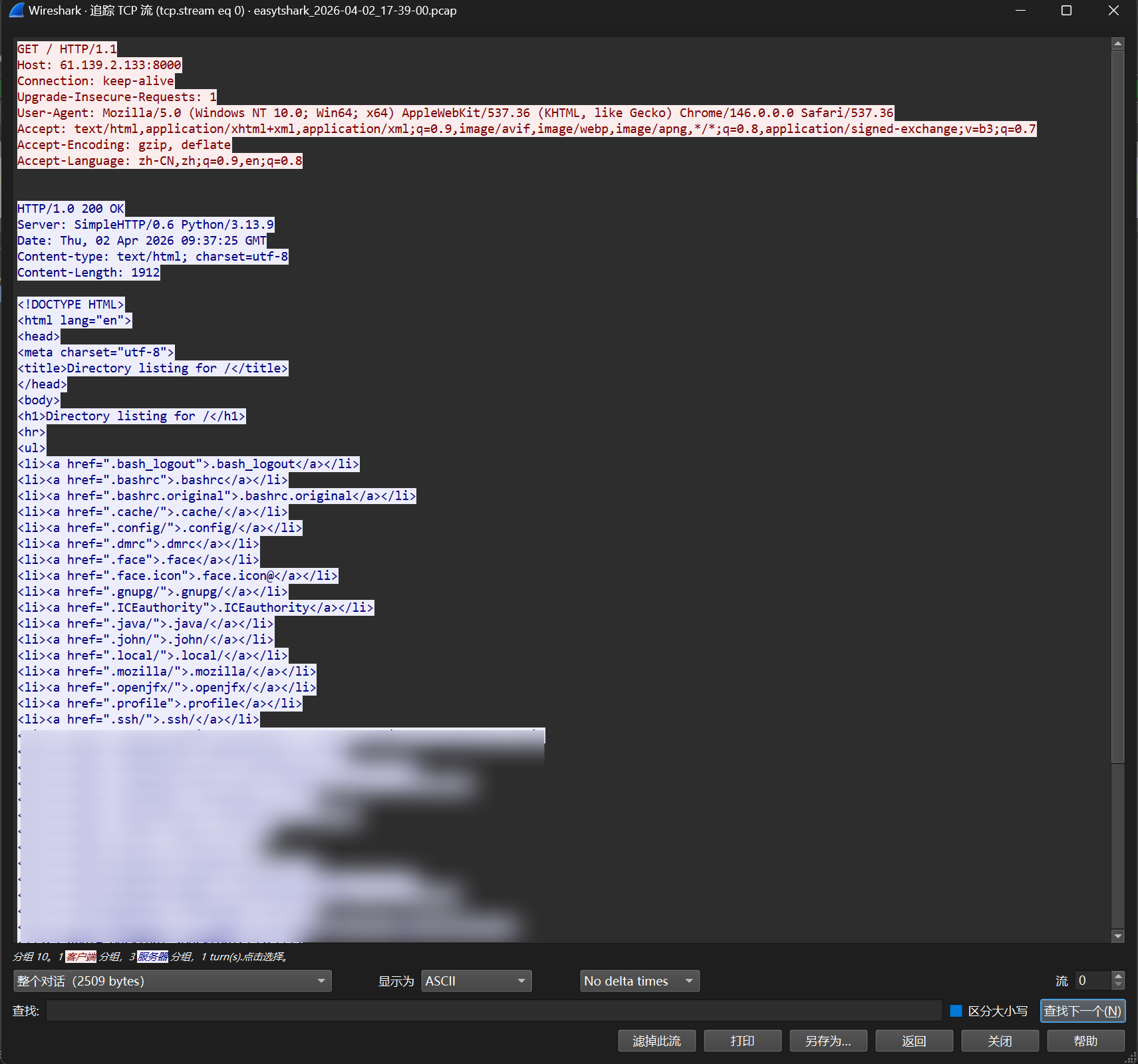Expand the ASCII display format dropdown
This screenshot has width=1138, height=1064.
pyautogui.click(x=476, y=981)
